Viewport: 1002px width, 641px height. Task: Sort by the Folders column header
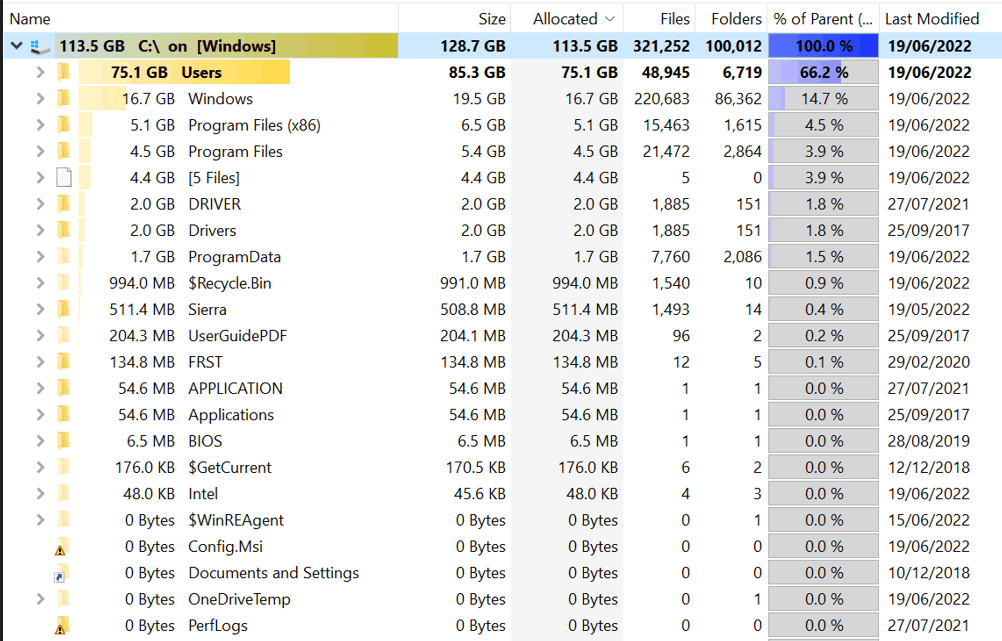(730, 19)
